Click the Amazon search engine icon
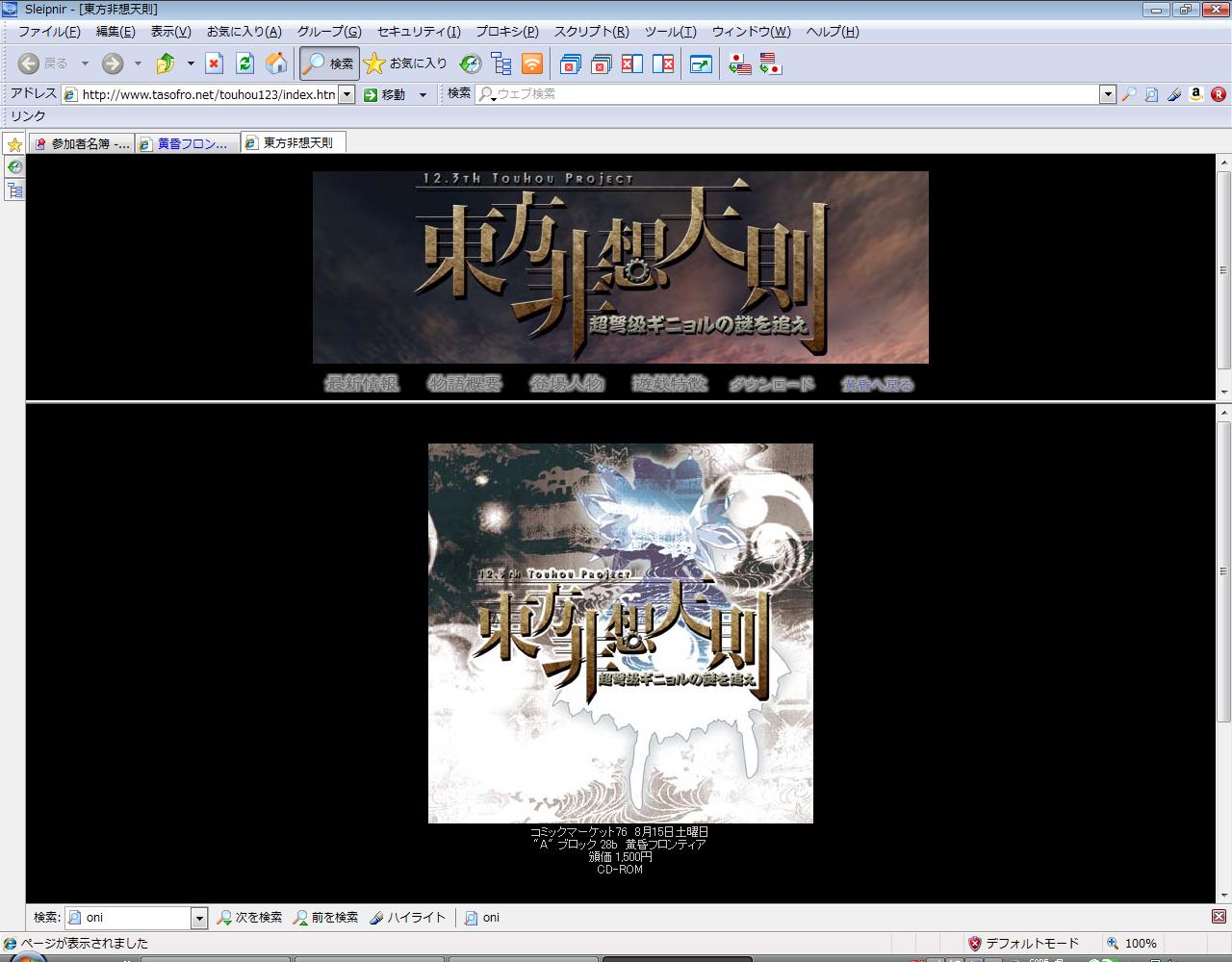This screenshot has width=1232, height=962. [1196, 94]
